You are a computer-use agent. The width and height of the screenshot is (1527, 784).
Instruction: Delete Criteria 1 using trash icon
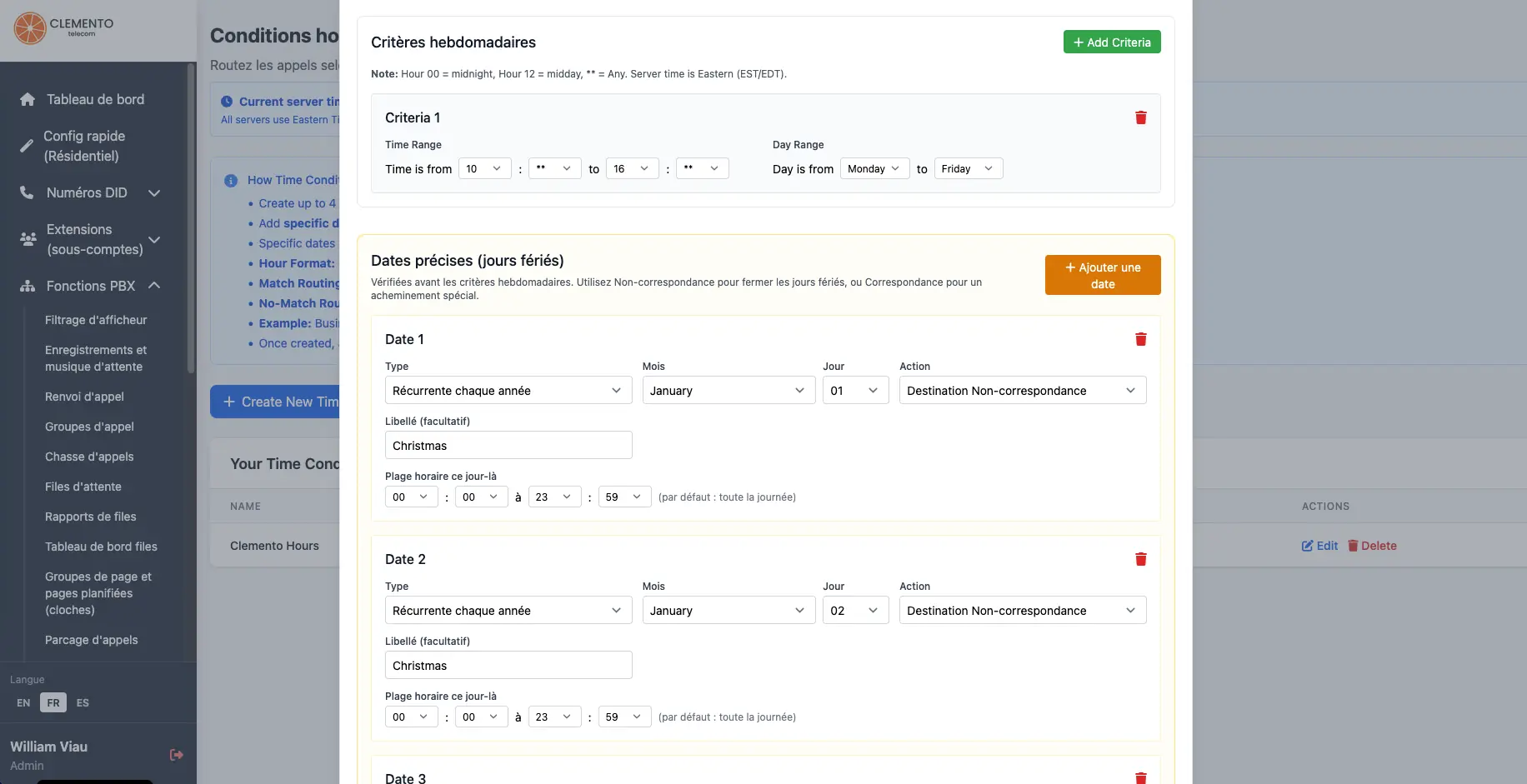1141,117
